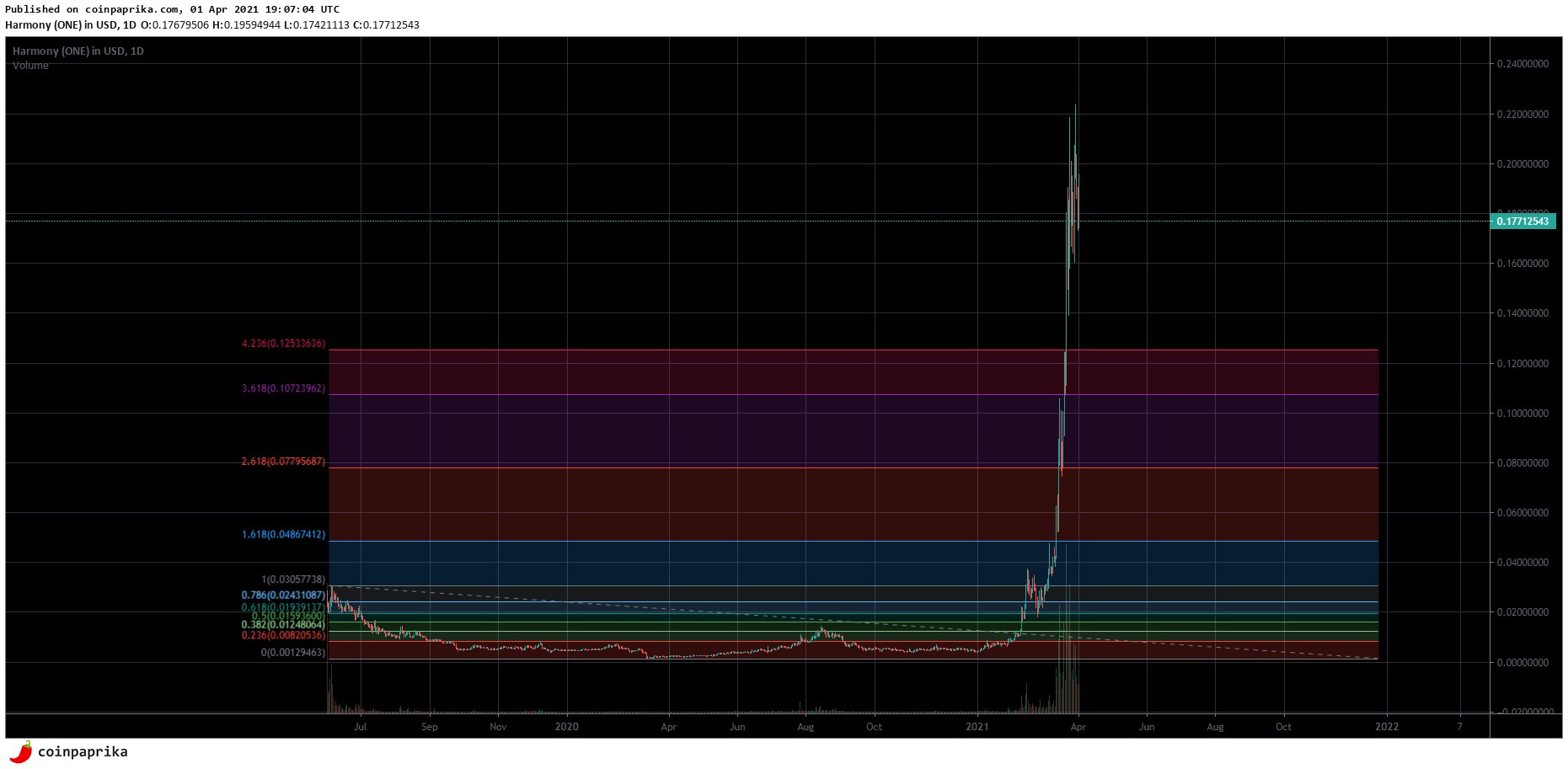Select the 0.382(0.01248064) Fibonacci level label
Screen dimensions: 1568x769
point(283,625)
